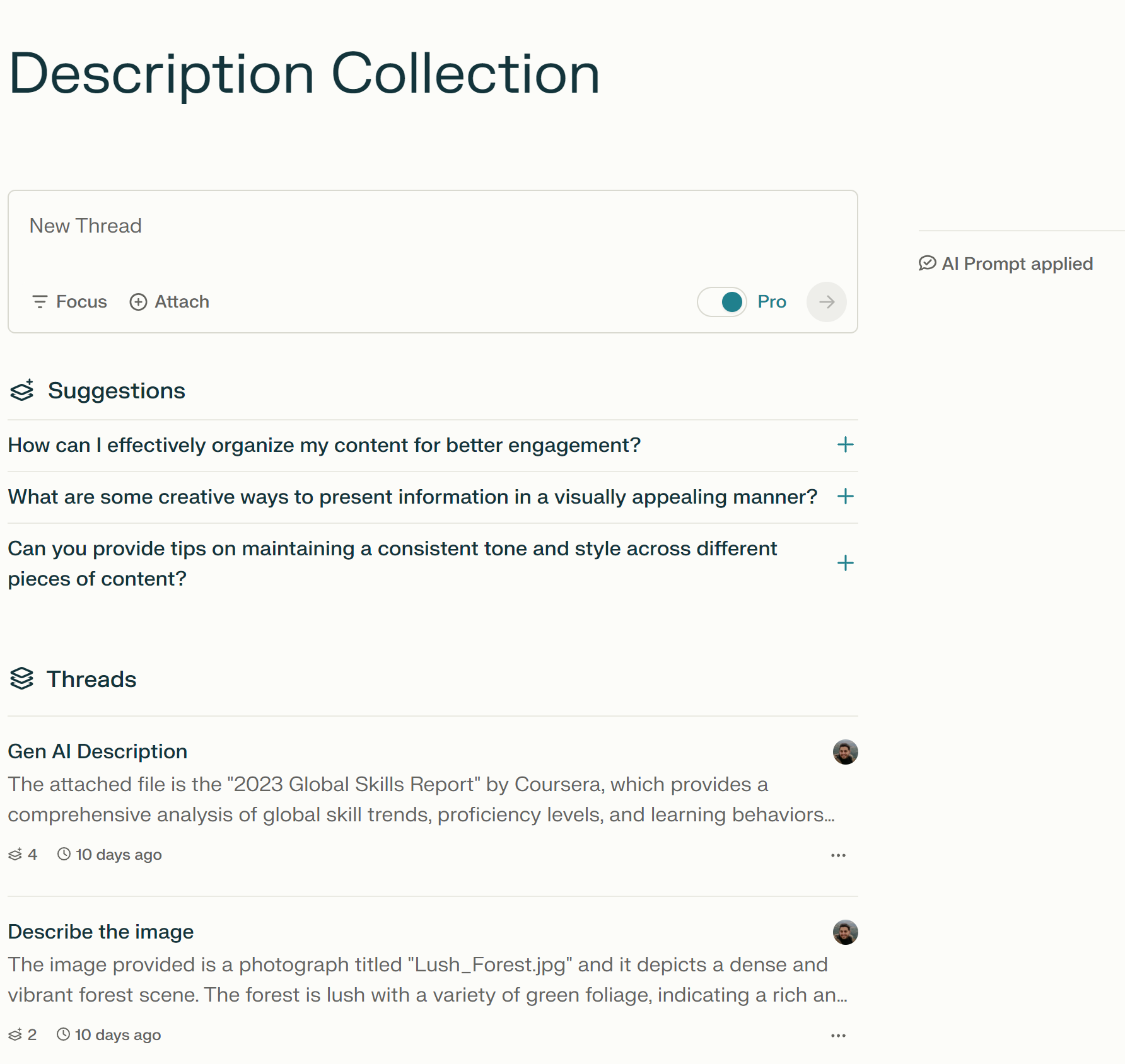
Task: Click the clock icon on Gen AI Description
Action: click(x=64, y=854)
